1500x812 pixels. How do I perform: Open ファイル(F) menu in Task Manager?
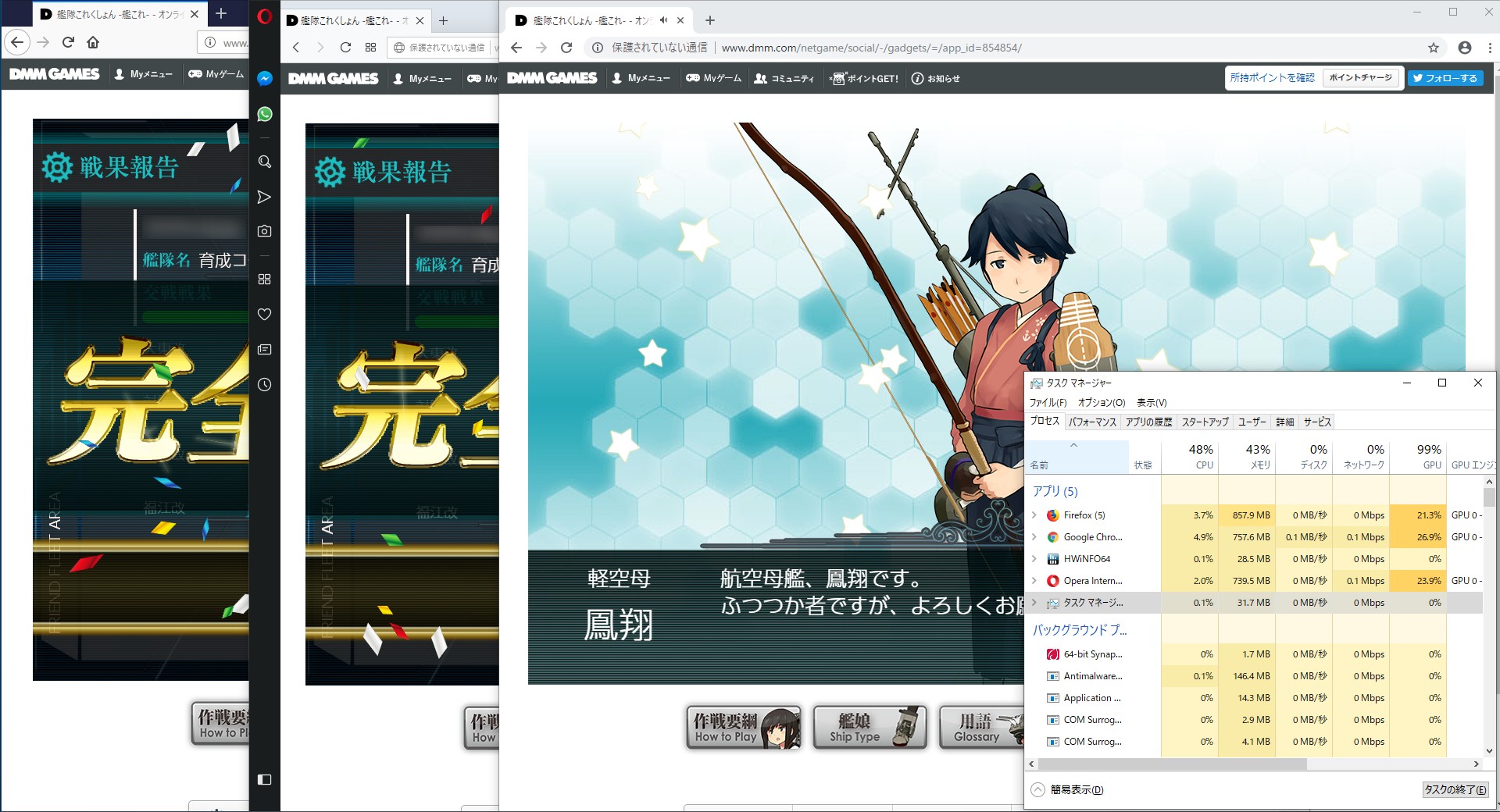pyautogui.click(x=1048, y=403)
